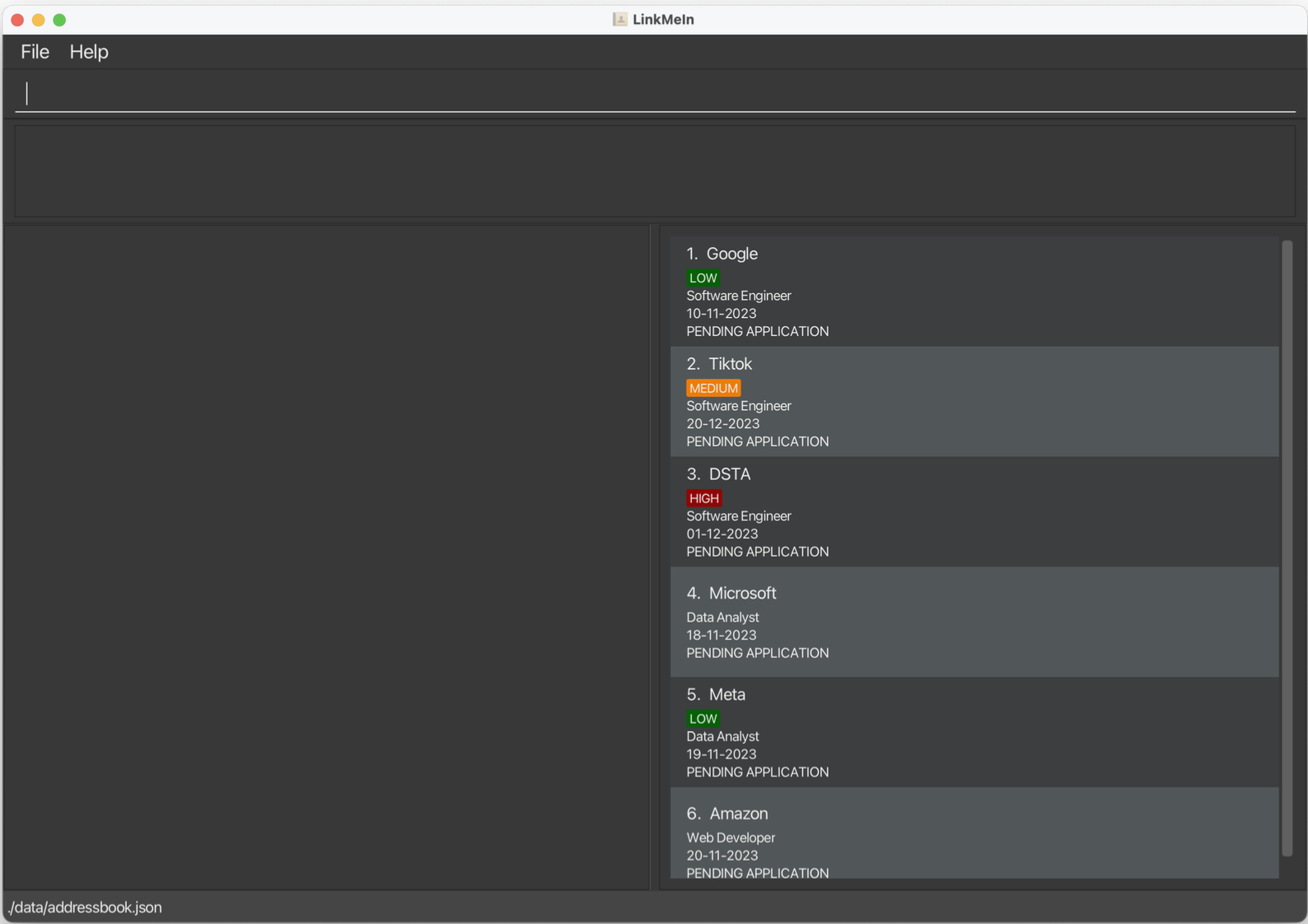Click Amazon's Web Developer role
The height and width of the screenshot is (924, 1308).
(731, 838)
